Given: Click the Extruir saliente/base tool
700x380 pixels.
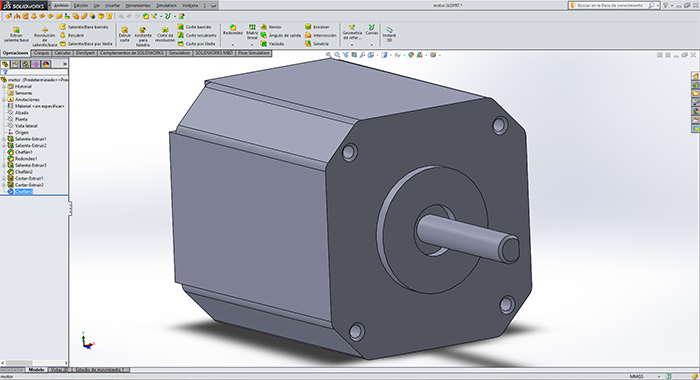Looking at the screenshot, I should pos(16,34).
